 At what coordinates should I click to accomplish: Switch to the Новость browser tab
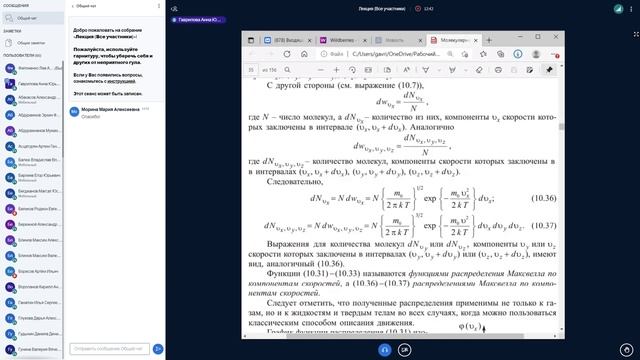pos(398,40)
